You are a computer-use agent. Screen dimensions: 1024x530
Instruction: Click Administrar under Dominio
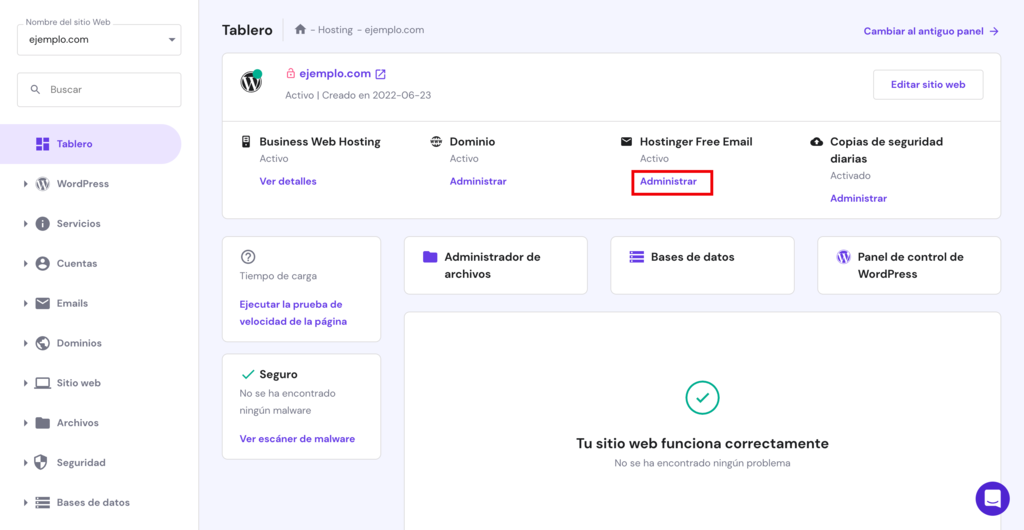(x=478, y=181)
